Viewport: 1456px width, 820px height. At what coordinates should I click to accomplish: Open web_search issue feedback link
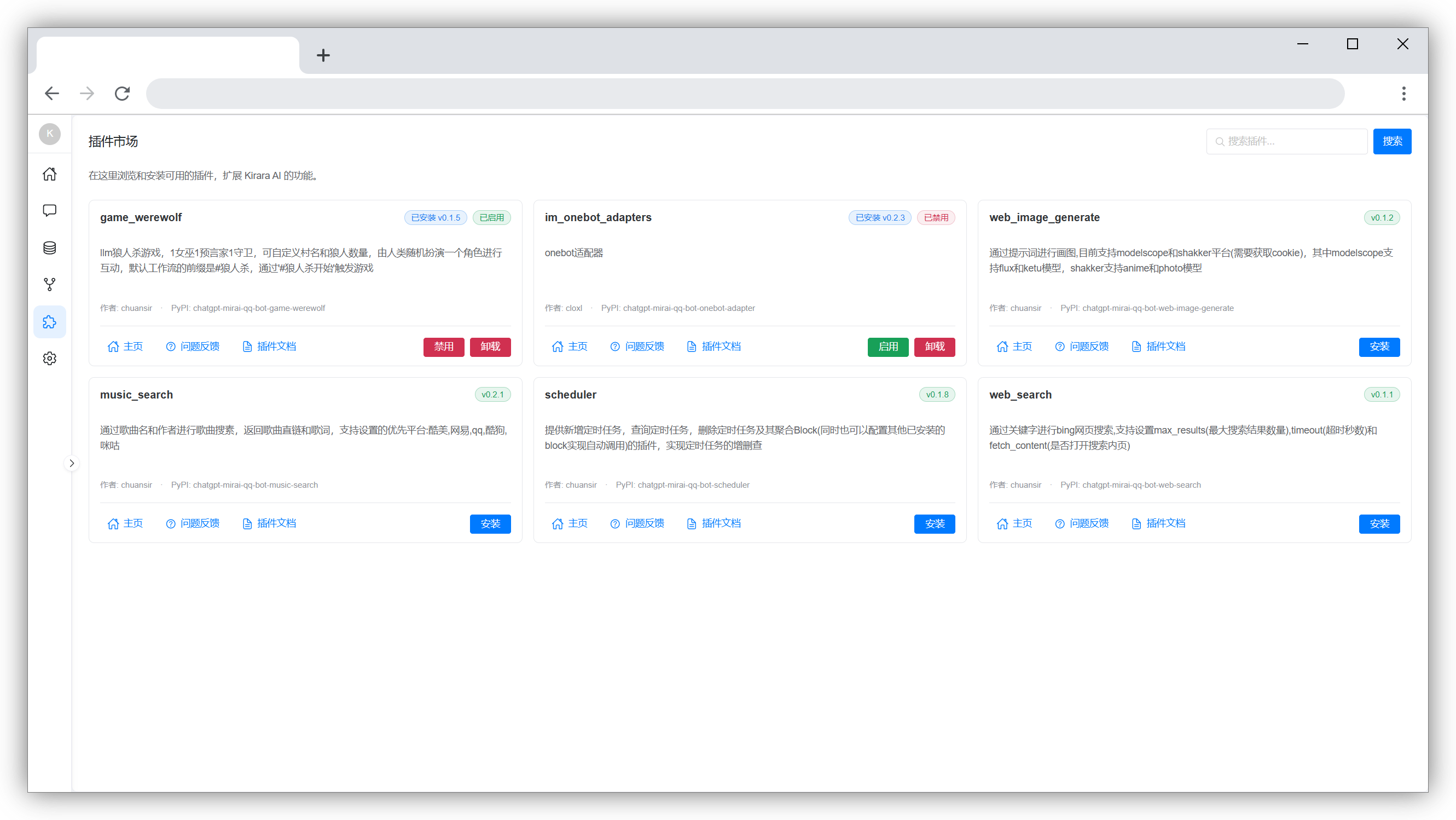point(1081,524)
